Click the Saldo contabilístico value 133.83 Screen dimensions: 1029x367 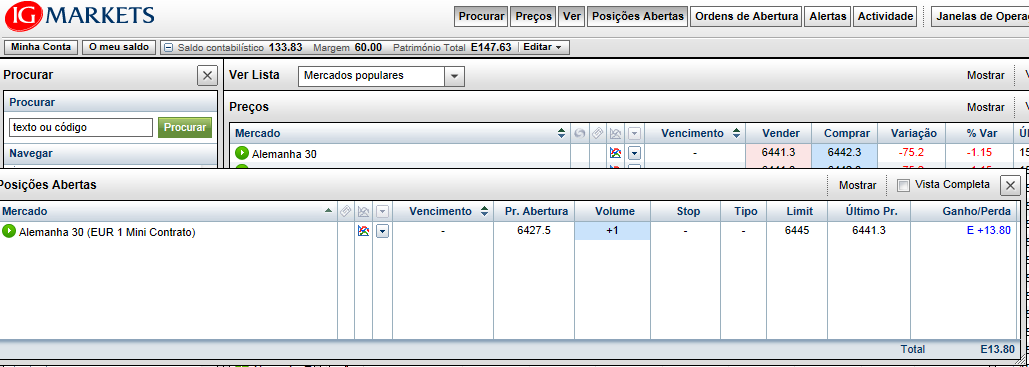click(285, 47)
